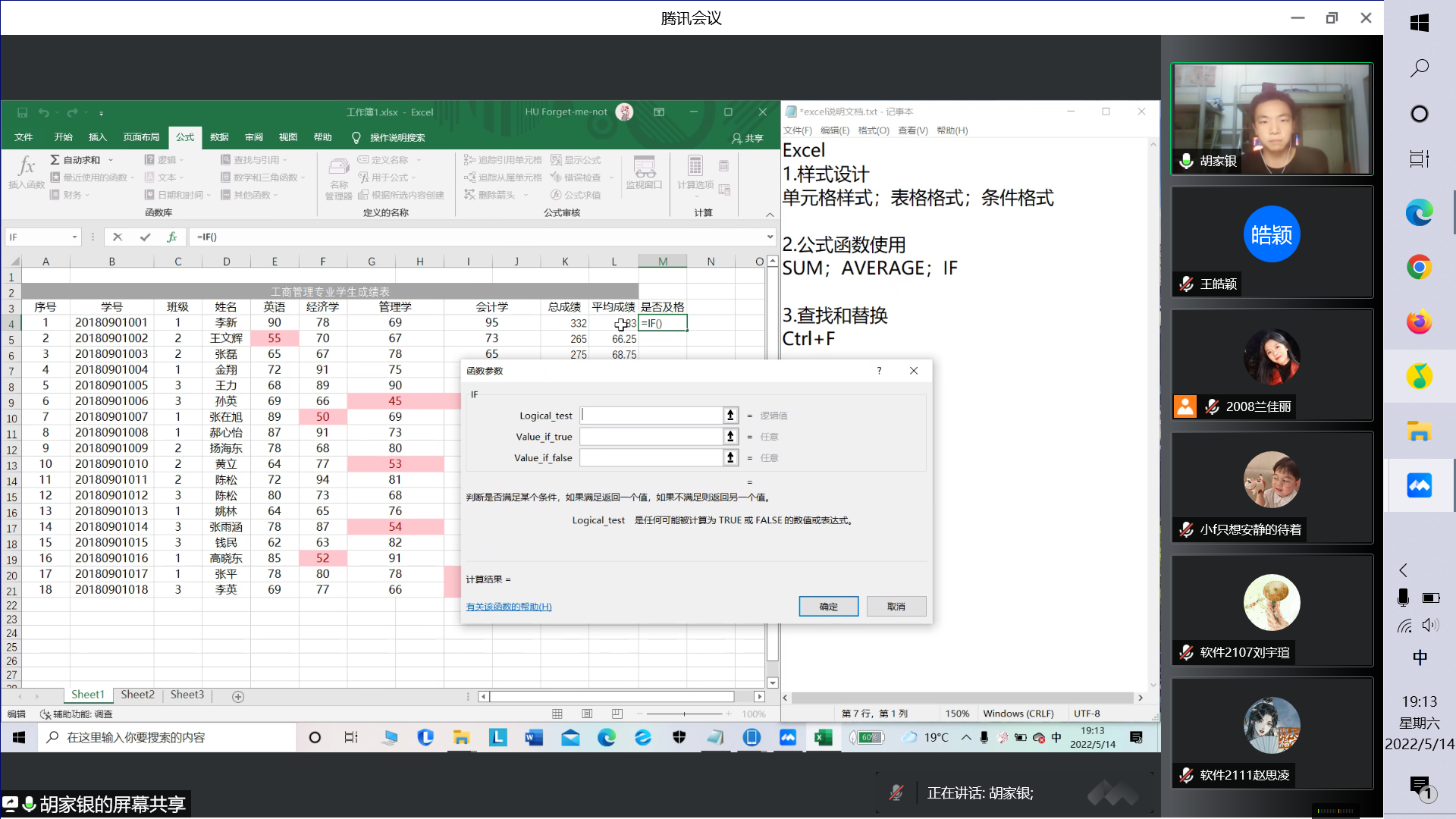
Task: Click the Value_if_true input field
Action: coord(651,437)
